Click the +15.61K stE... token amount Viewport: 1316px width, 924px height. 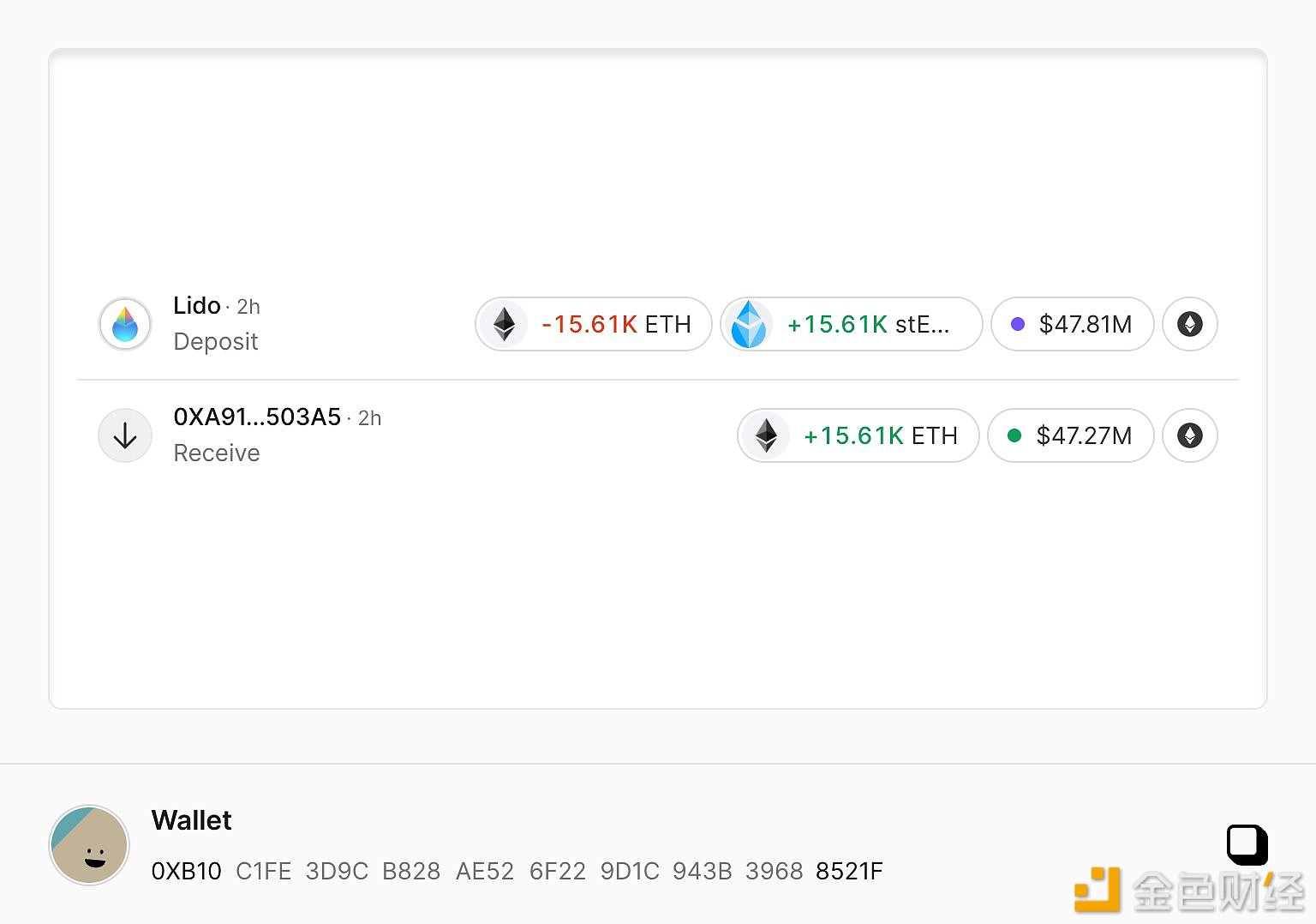(868, 324)
